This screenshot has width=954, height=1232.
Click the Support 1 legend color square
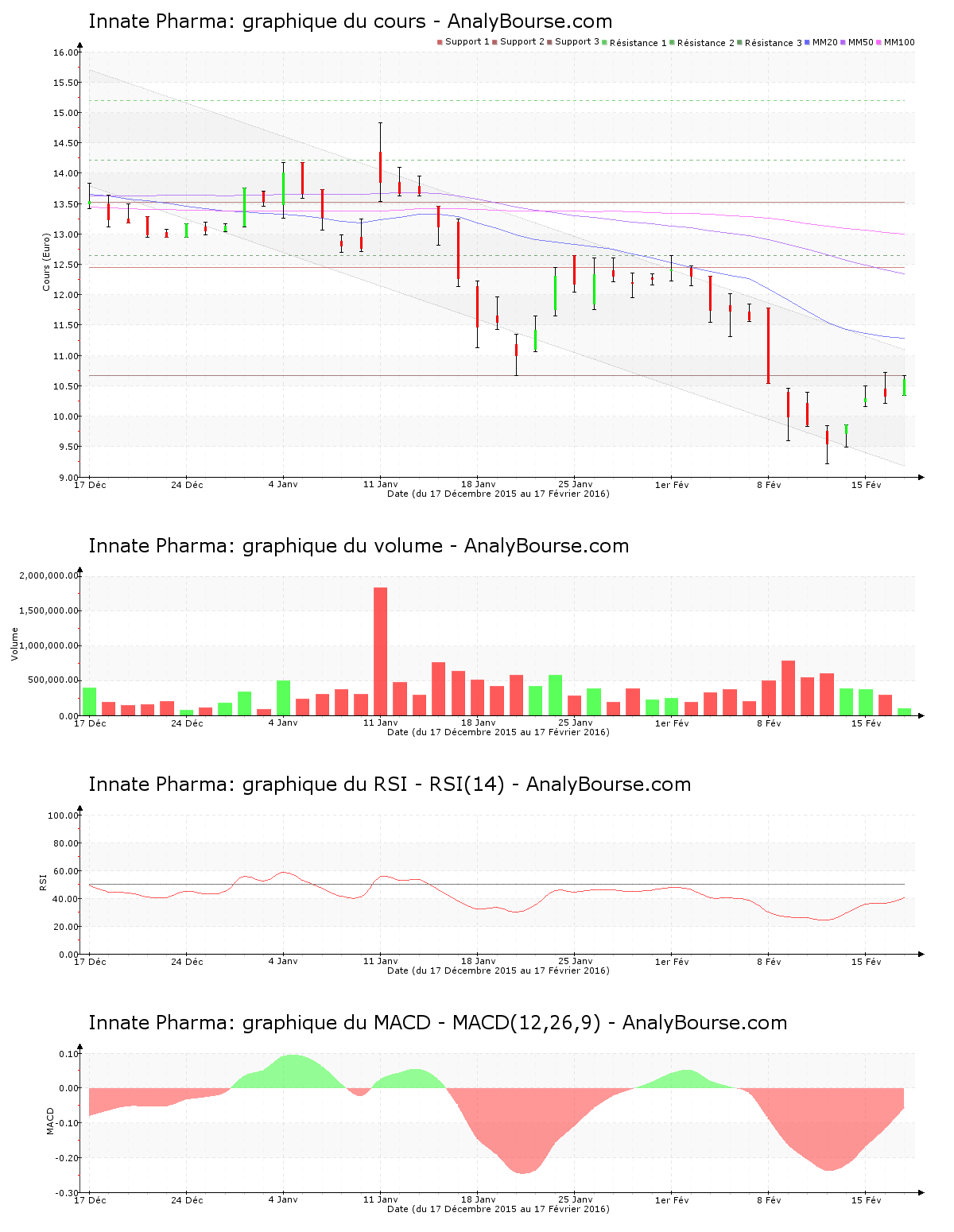pos(440,42)
